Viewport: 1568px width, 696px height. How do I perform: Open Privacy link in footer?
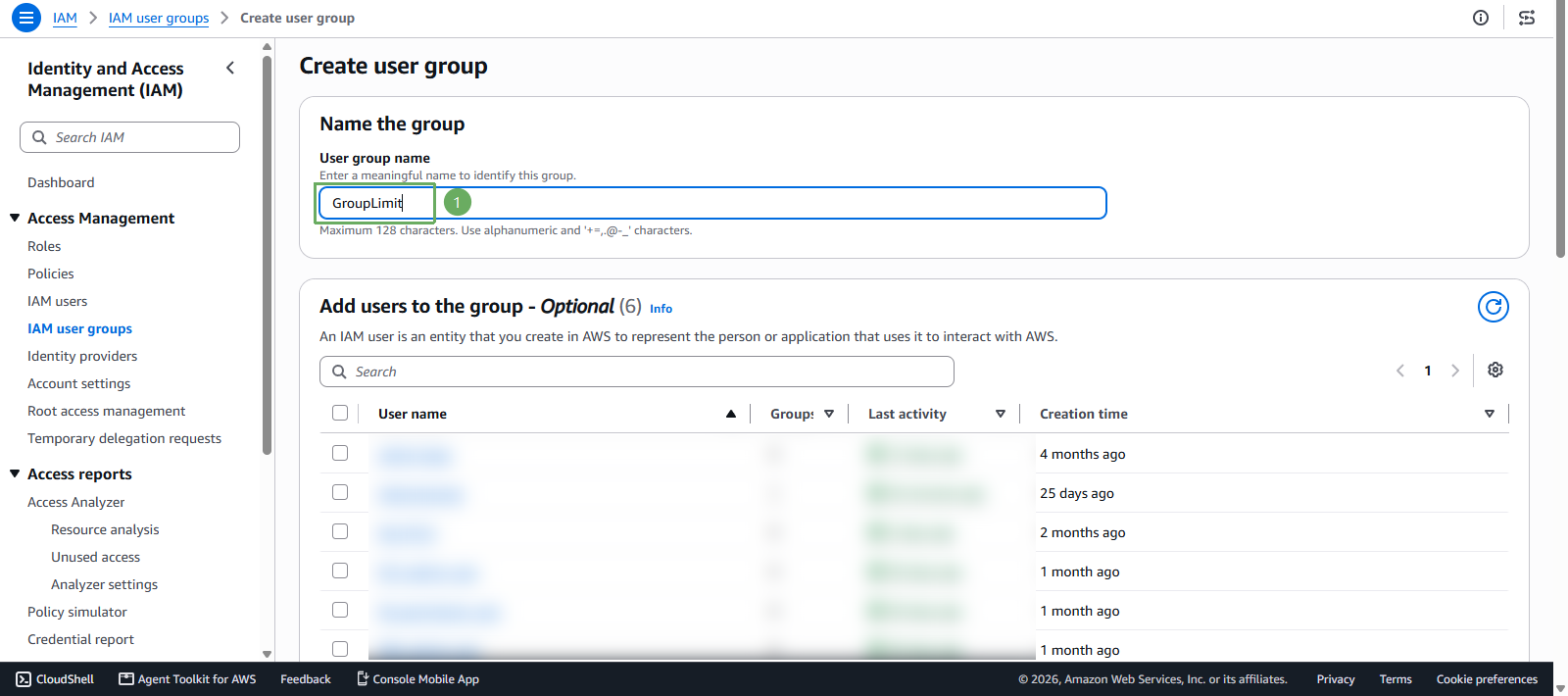[1336, 679]
